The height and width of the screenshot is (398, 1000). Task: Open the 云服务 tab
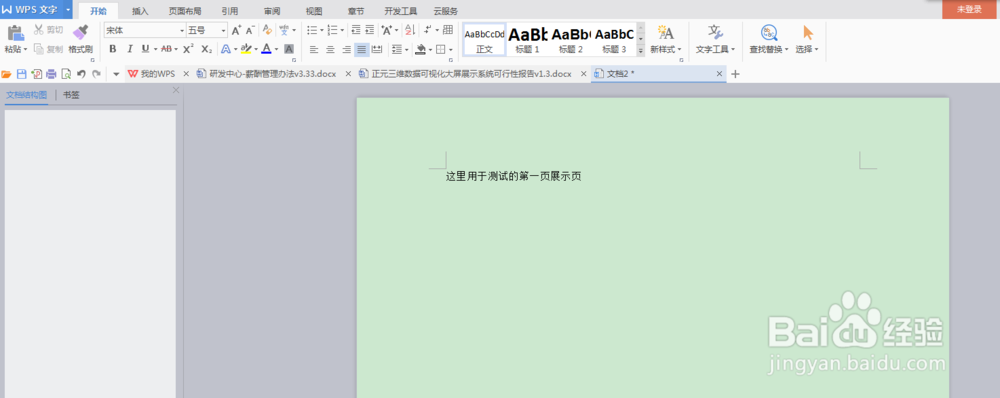[445, 11]
